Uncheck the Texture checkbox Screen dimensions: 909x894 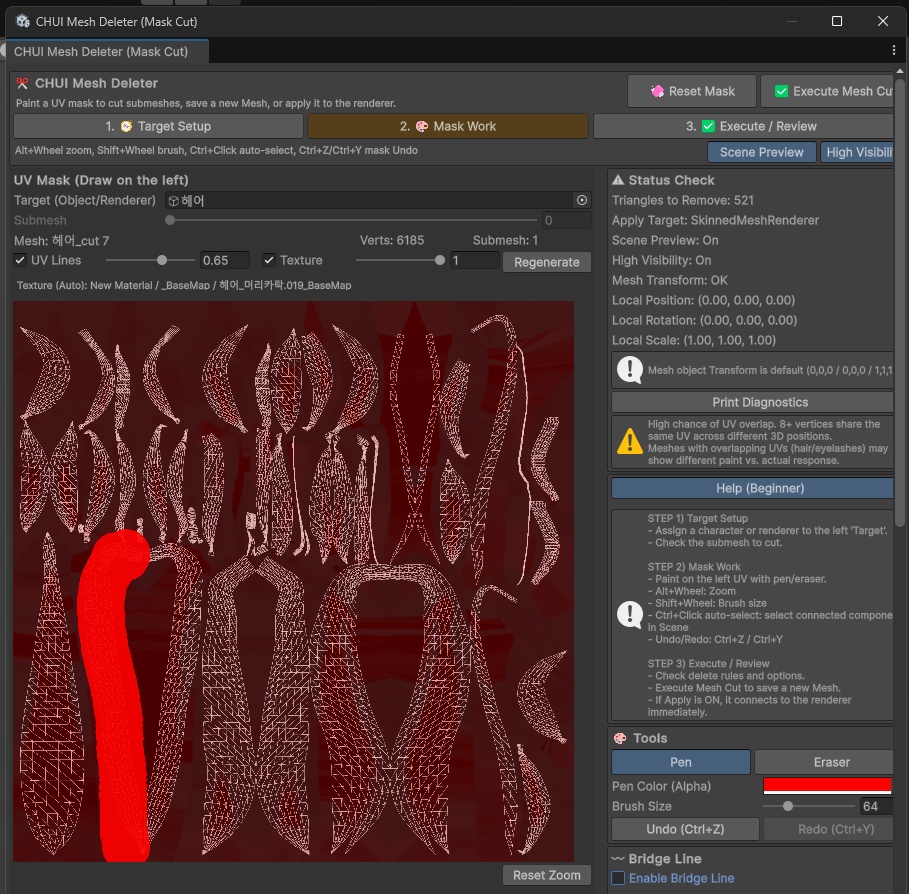coord(269,260)
